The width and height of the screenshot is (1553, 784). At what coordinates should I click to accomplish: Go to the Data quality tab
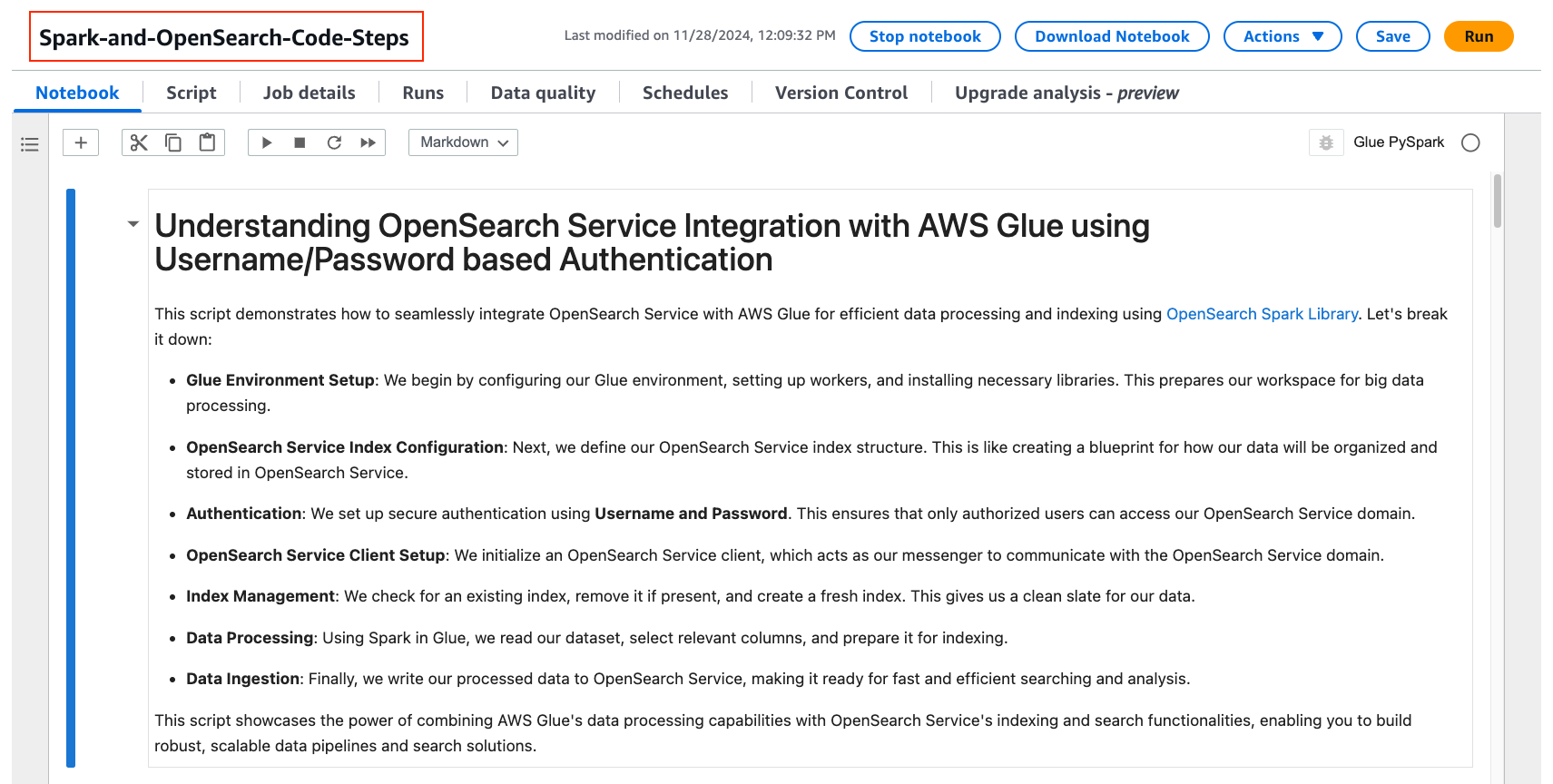point(543,93)
